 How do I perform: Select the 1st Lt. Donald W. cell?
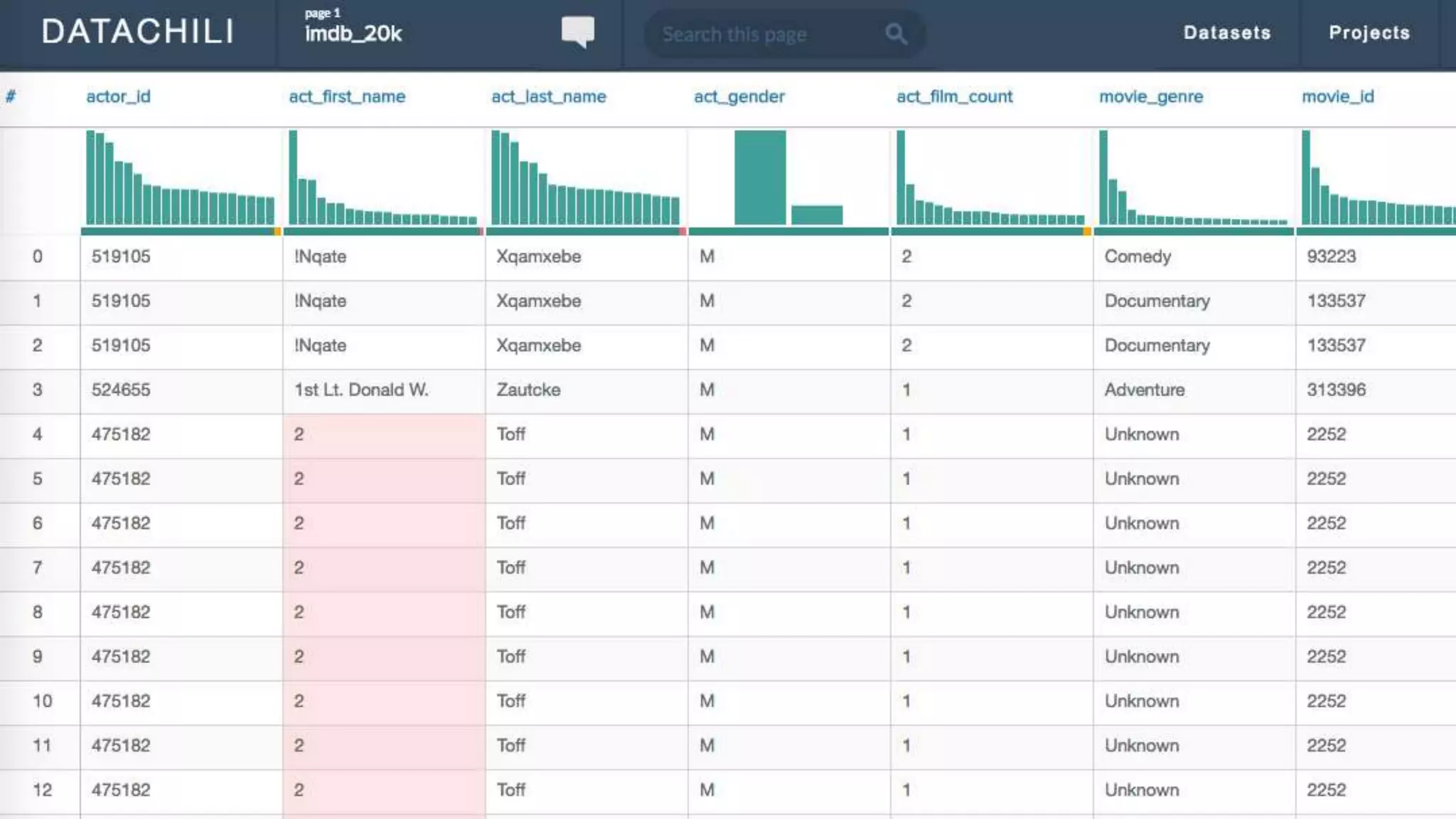361,390
